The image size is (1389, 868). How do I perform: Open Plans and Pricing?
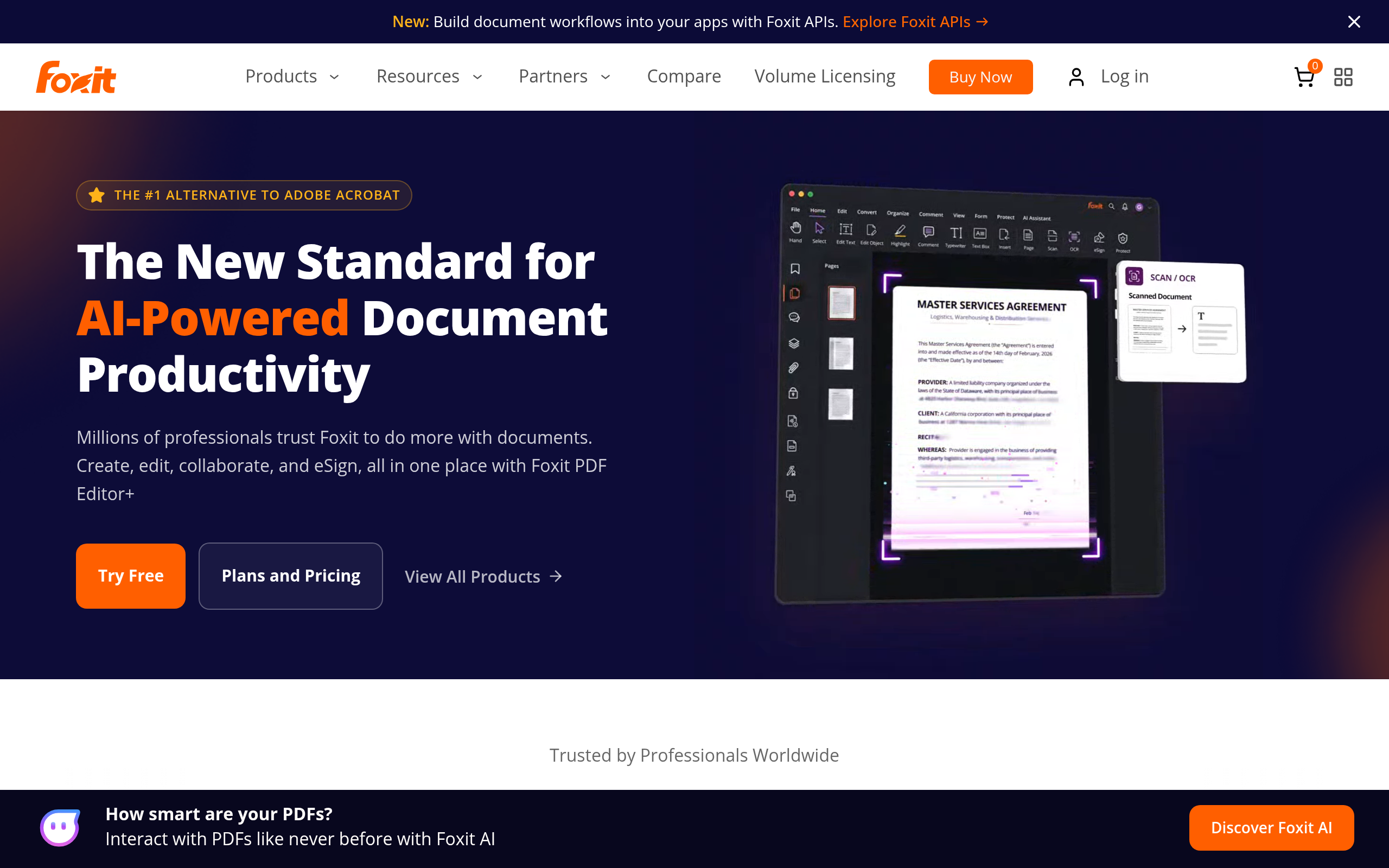(x=290, y=576)
